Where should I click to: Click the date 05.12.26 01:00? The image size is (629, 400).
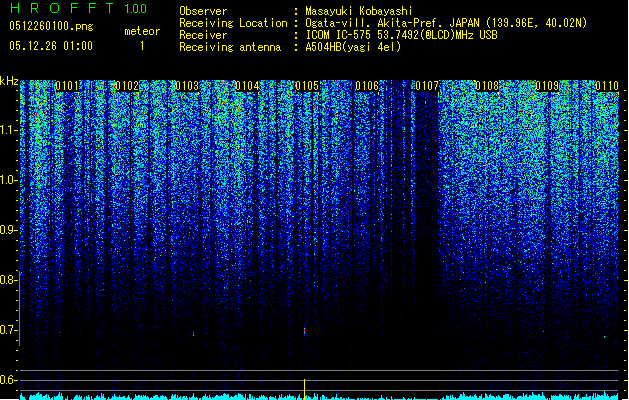(51, 46)
